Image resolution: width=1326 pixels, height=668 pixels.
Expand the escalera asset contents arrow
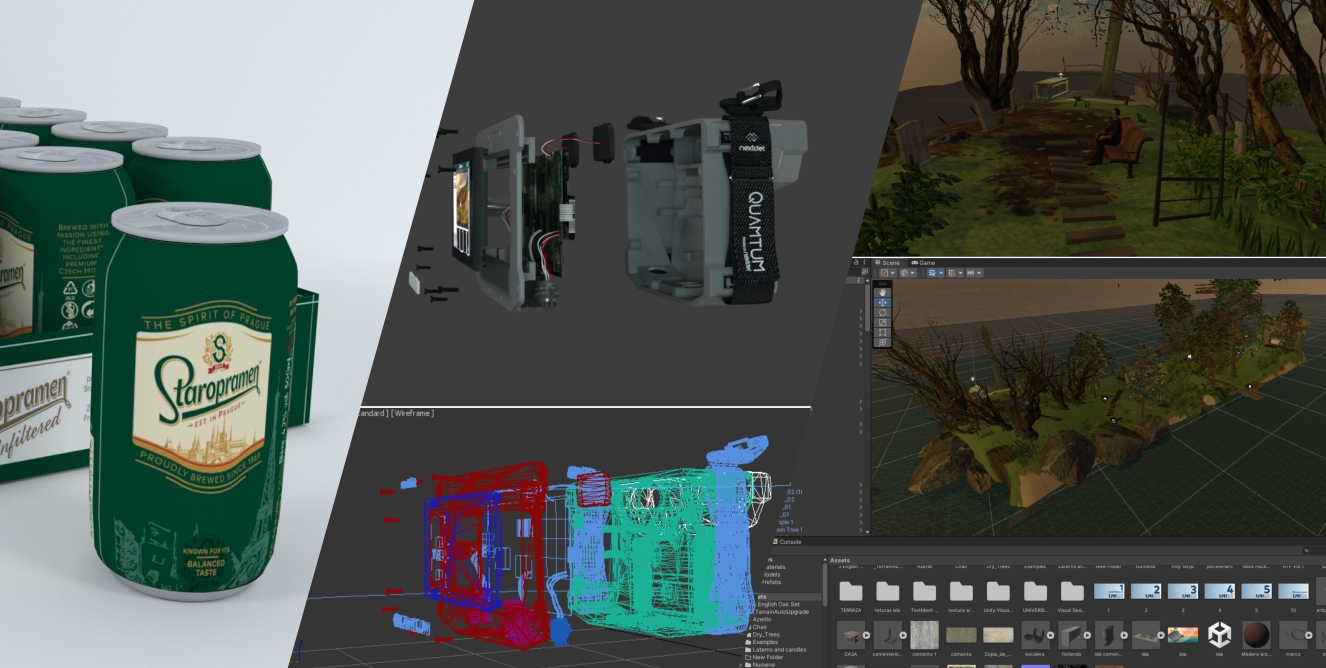(1050, 635)
